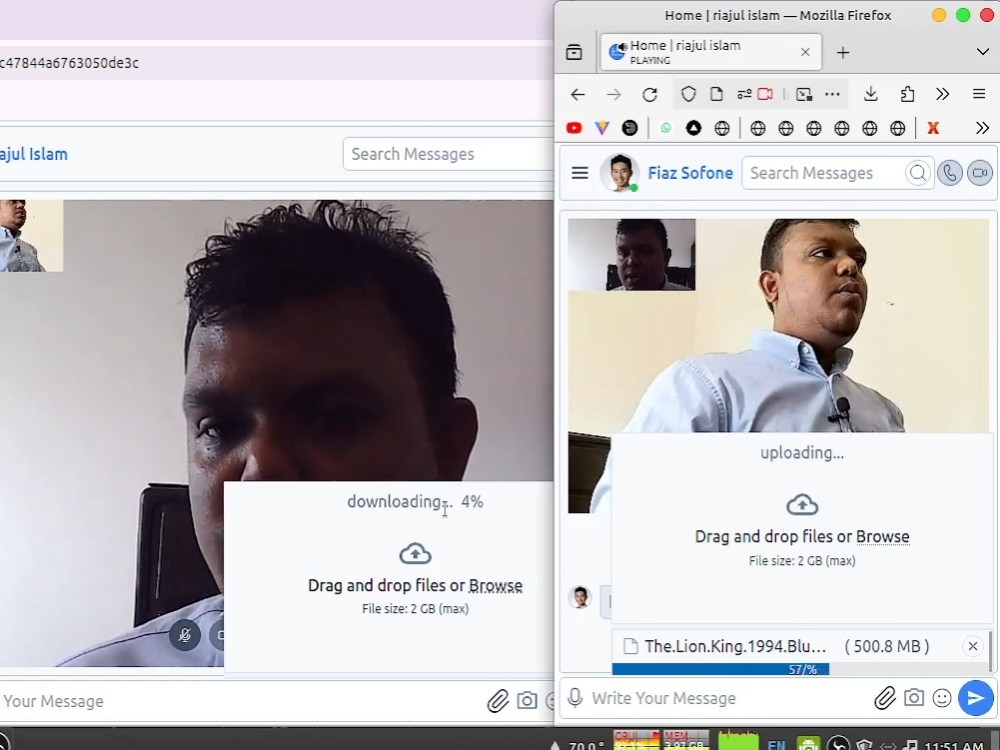Click 'downloading... 4%' status text

point(415,503)
